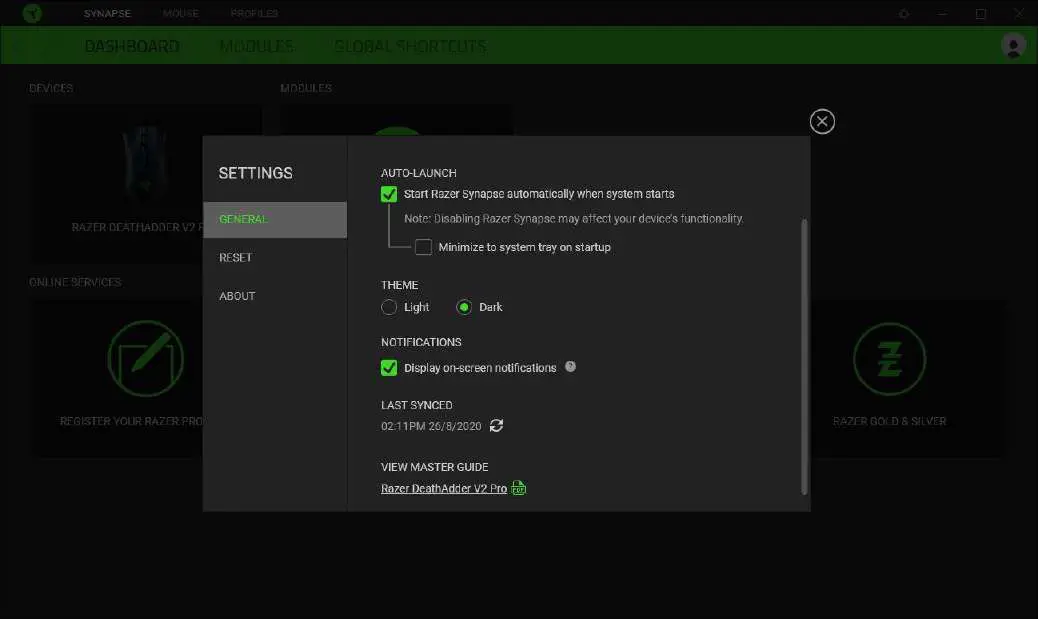Open the About section
This screenshot has height=619, width=1038.
(x=236, y=295)
